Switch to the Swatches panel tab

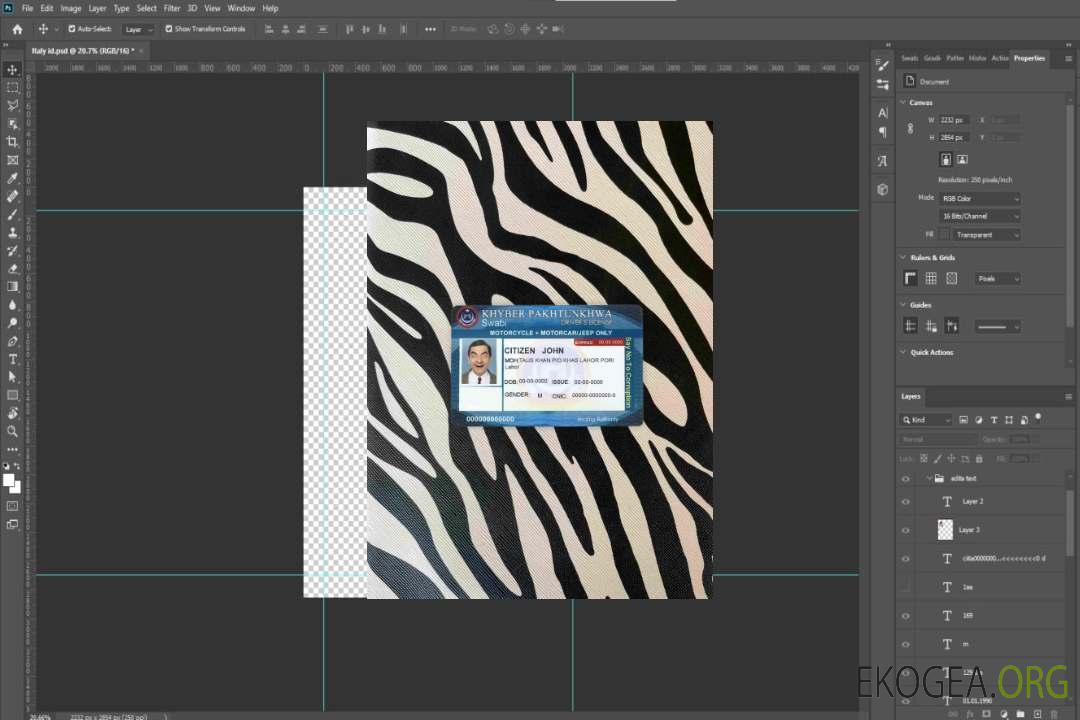click(x=909, y=58)
